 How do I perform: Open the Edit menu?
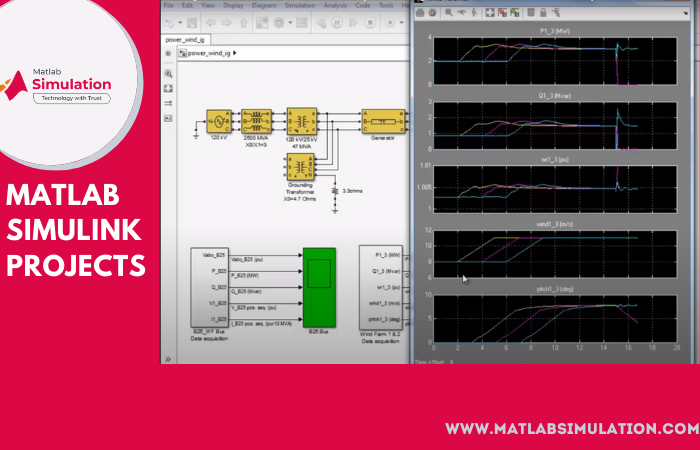pyautogui.click(x=187, y=5)
